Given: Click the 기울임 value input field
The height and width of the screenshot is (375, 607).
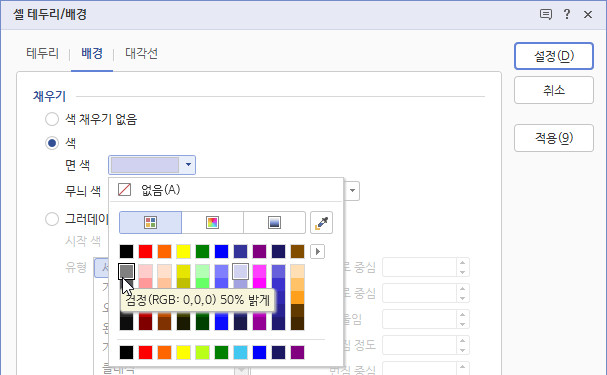Looking at the screenshot, I should 419,319.
